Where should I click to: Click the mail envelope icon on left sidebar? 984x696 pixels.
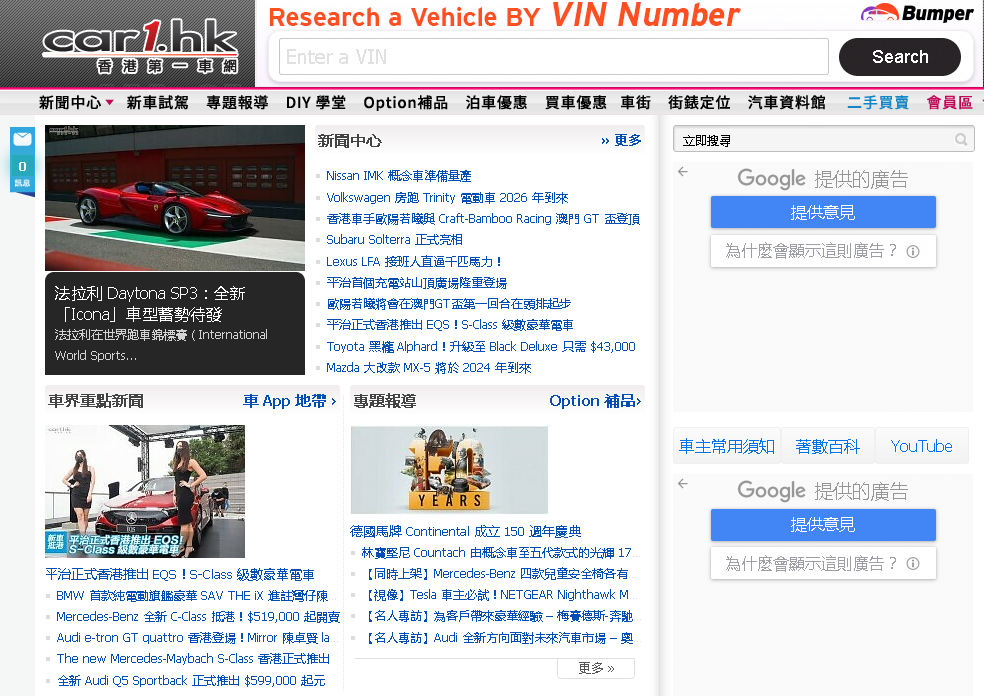pos(22,139)
